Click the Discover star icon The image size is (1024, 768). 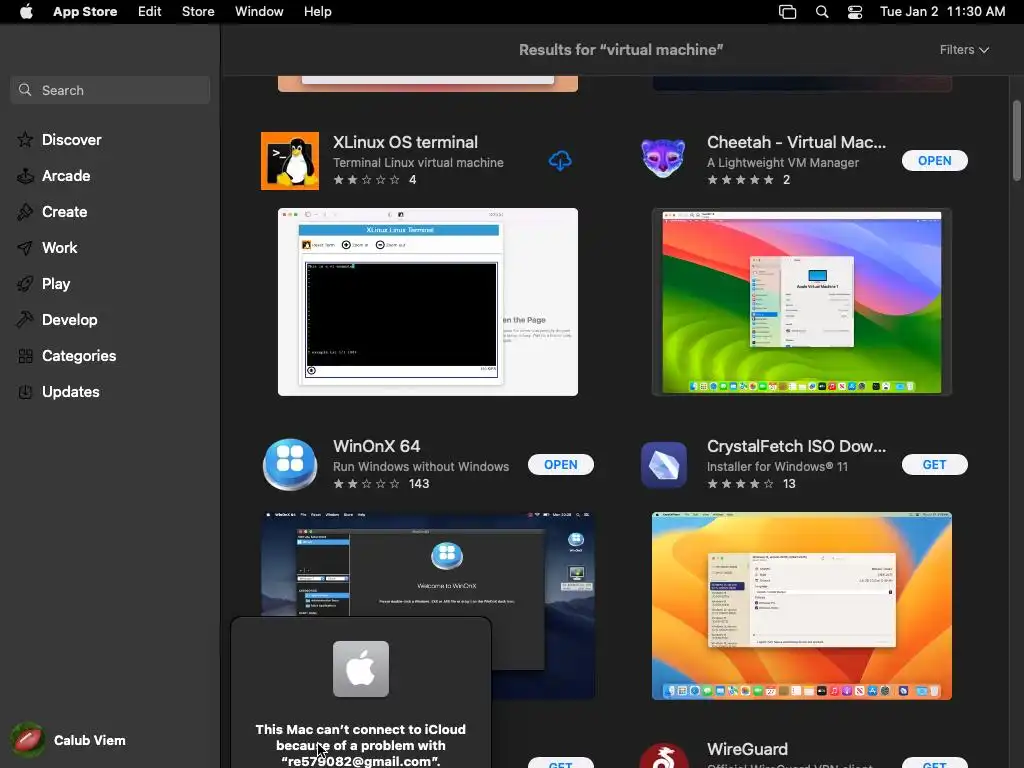(x=25, y=140)
